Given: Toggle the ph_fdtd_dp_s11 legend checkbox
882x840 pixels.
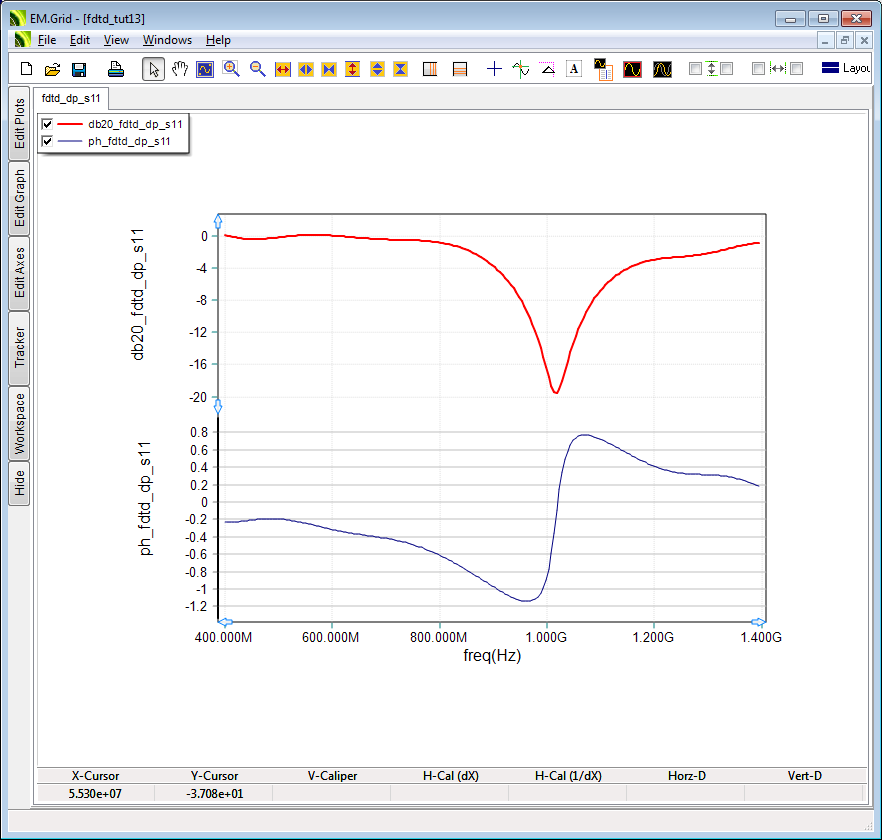Looking at the screenshot, I should pyautogui.click(x=47, y=142).
